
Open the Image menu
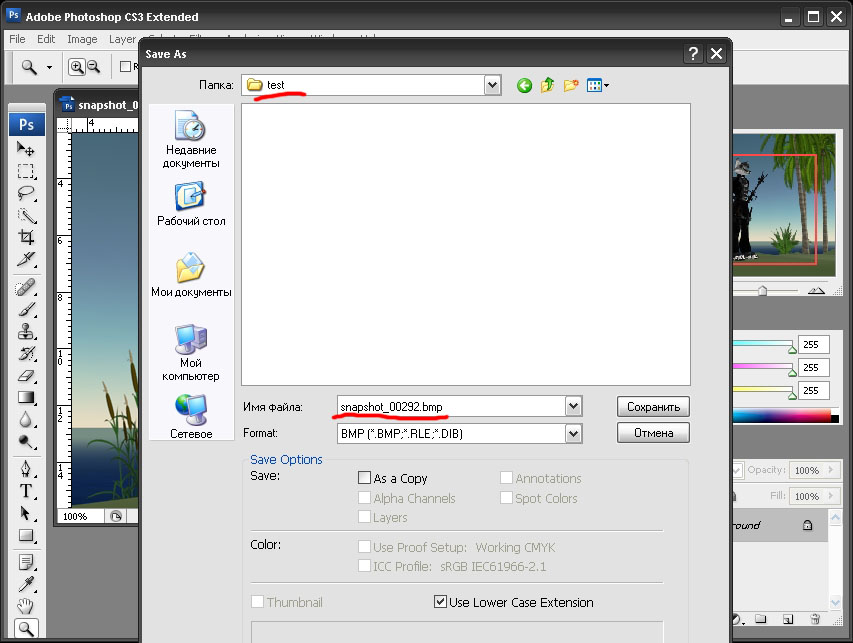pos(82,39)
